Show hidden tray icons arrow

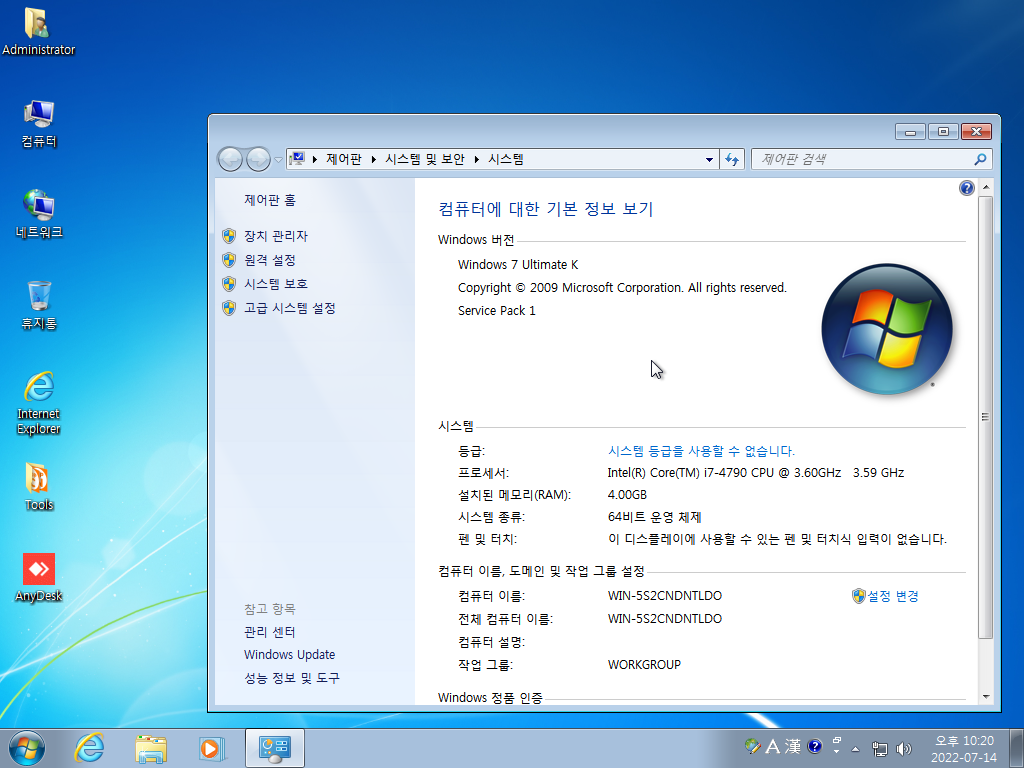click(x=856, y=749)
